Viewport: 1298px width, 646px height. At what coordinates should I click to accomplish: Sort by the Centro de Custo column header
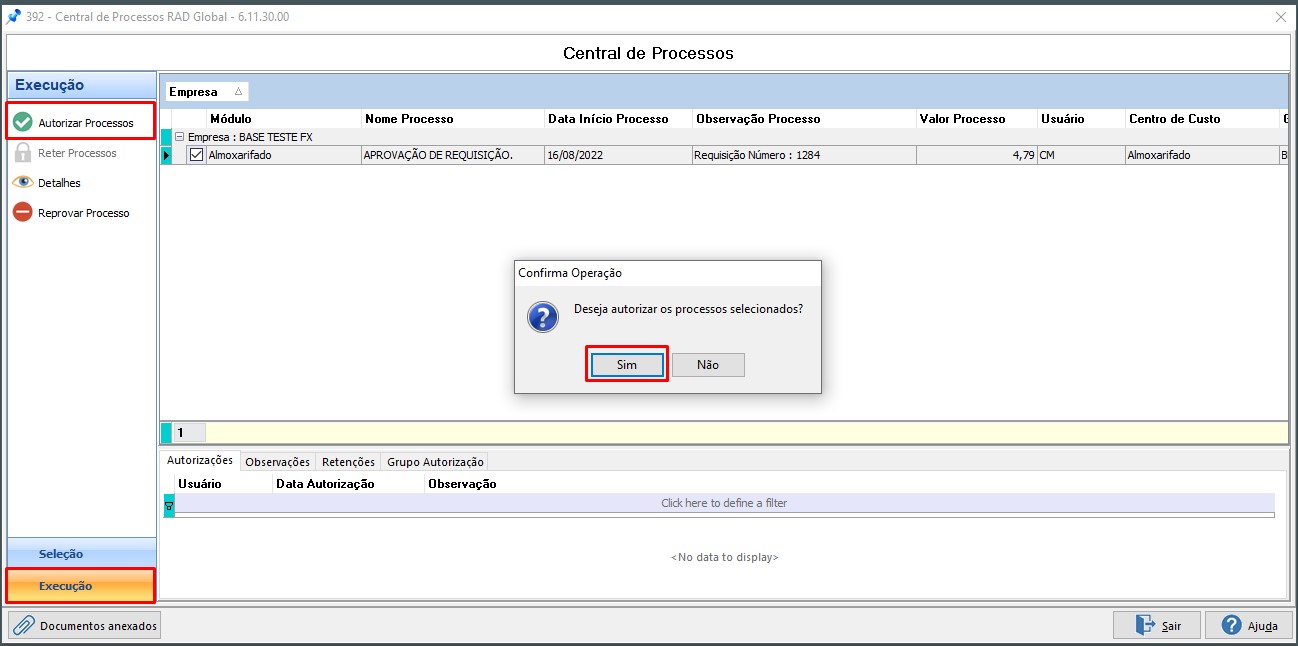(x=1201, y=118)
